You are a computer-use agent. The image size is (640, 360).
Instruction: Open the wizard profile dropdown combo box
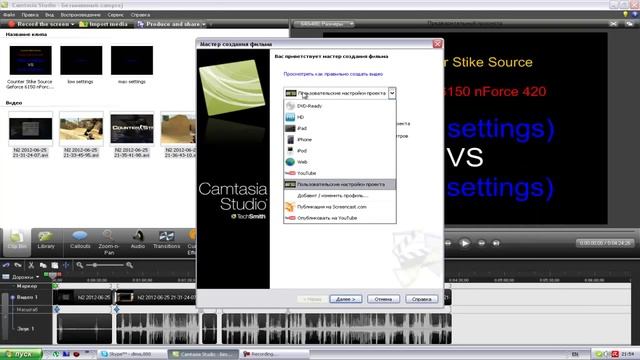coord(340,93)
